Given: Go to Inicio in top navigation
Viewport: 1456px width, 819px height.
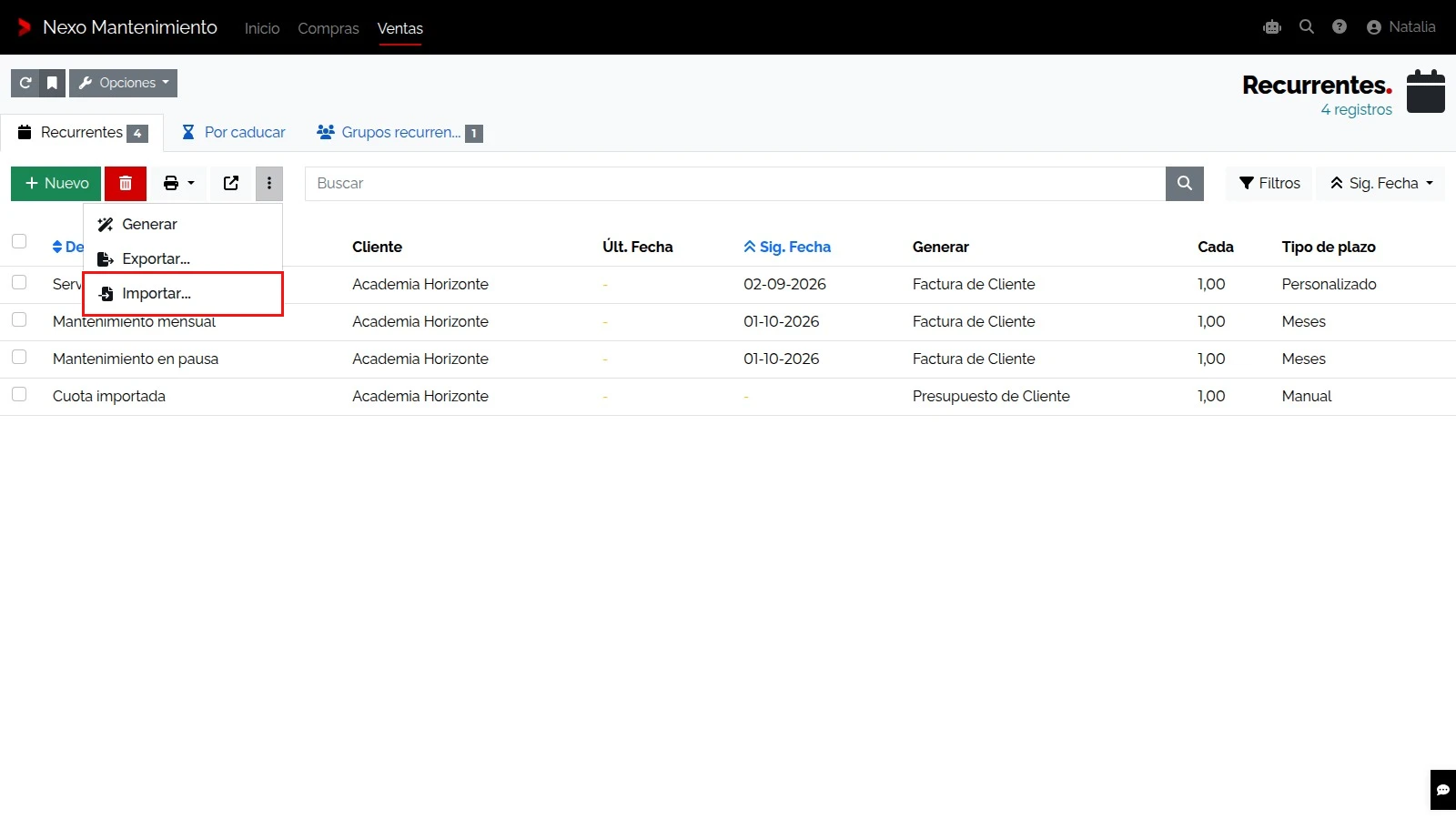Looking at the screenshot, I should (262, 28).
